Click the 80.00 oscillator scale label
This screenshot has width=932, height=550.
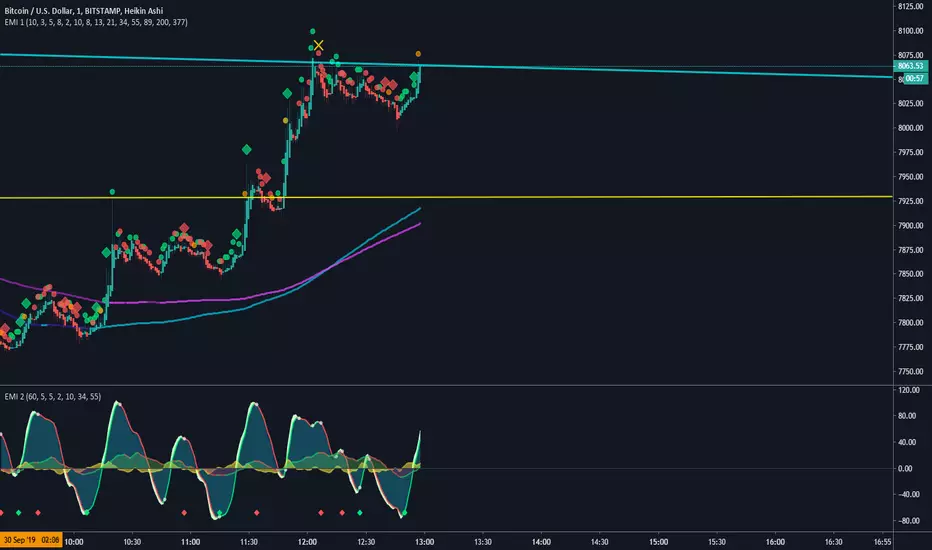(x=907, y=416)
